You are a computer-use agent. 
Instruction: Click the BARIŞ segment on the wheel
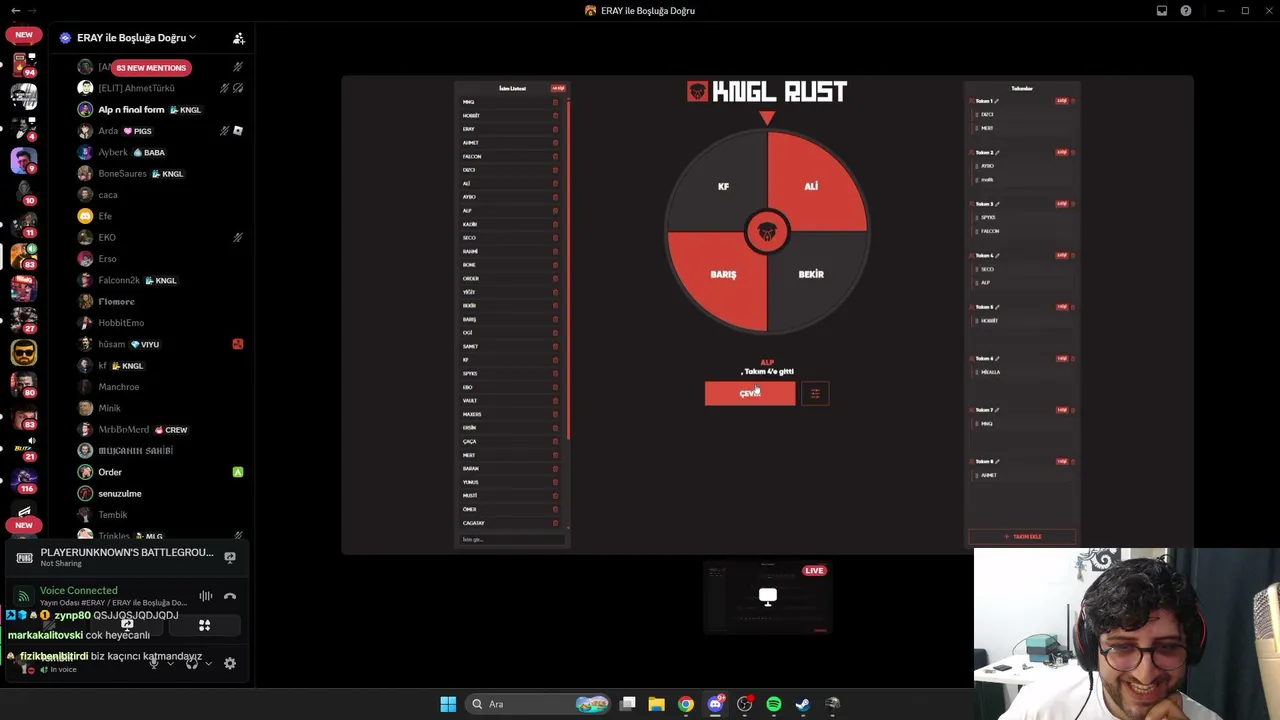[x=723, y=274]
